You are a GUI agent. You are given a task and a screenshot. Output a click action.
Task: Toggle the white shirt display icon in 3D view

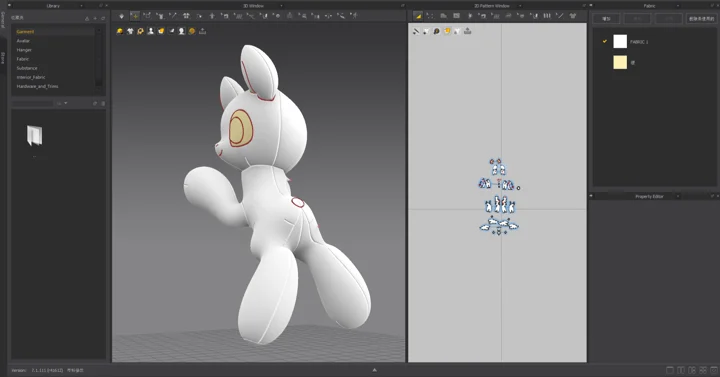pos(130,31)
